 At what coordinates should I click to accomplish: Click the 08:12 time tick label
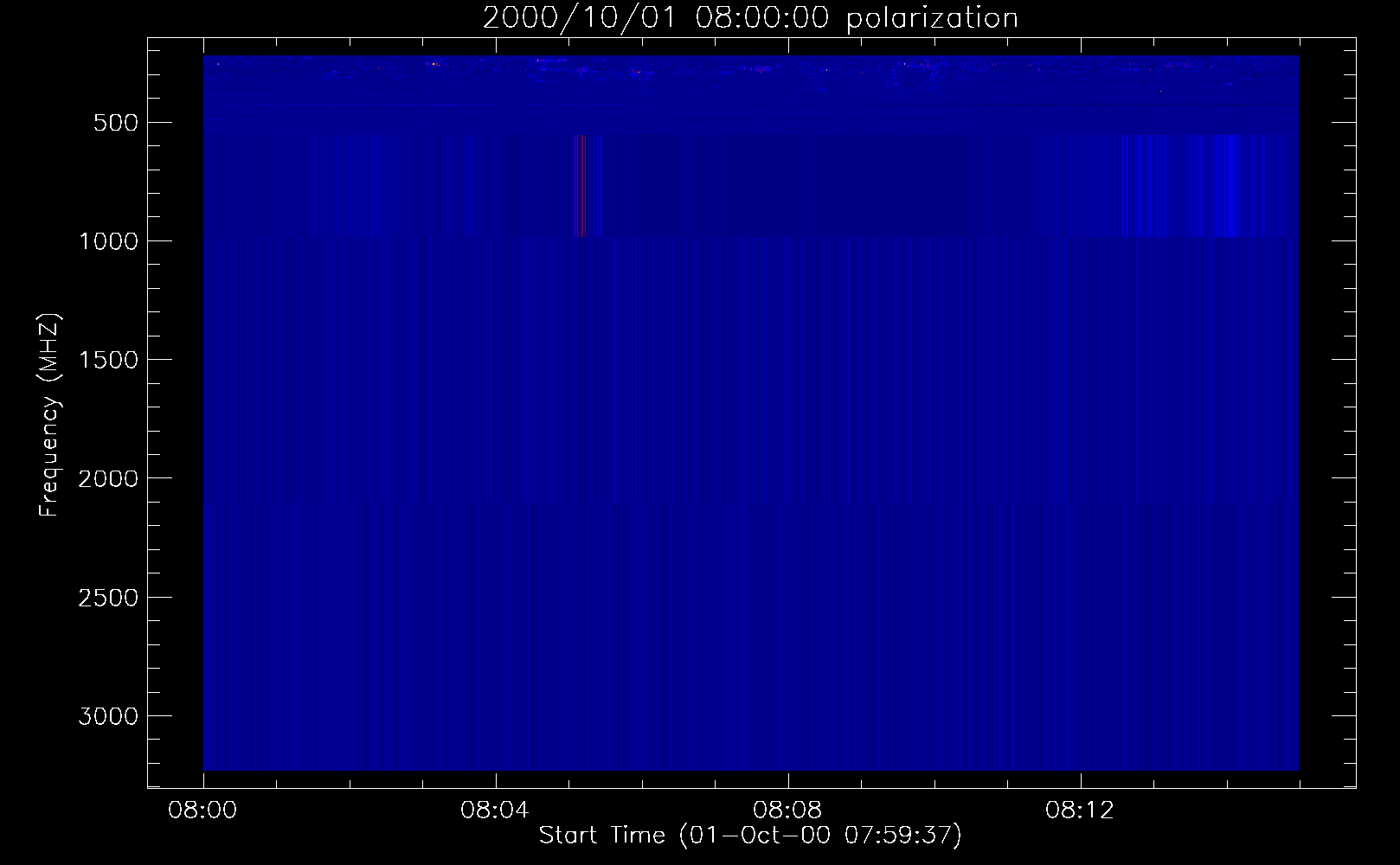1080,811
